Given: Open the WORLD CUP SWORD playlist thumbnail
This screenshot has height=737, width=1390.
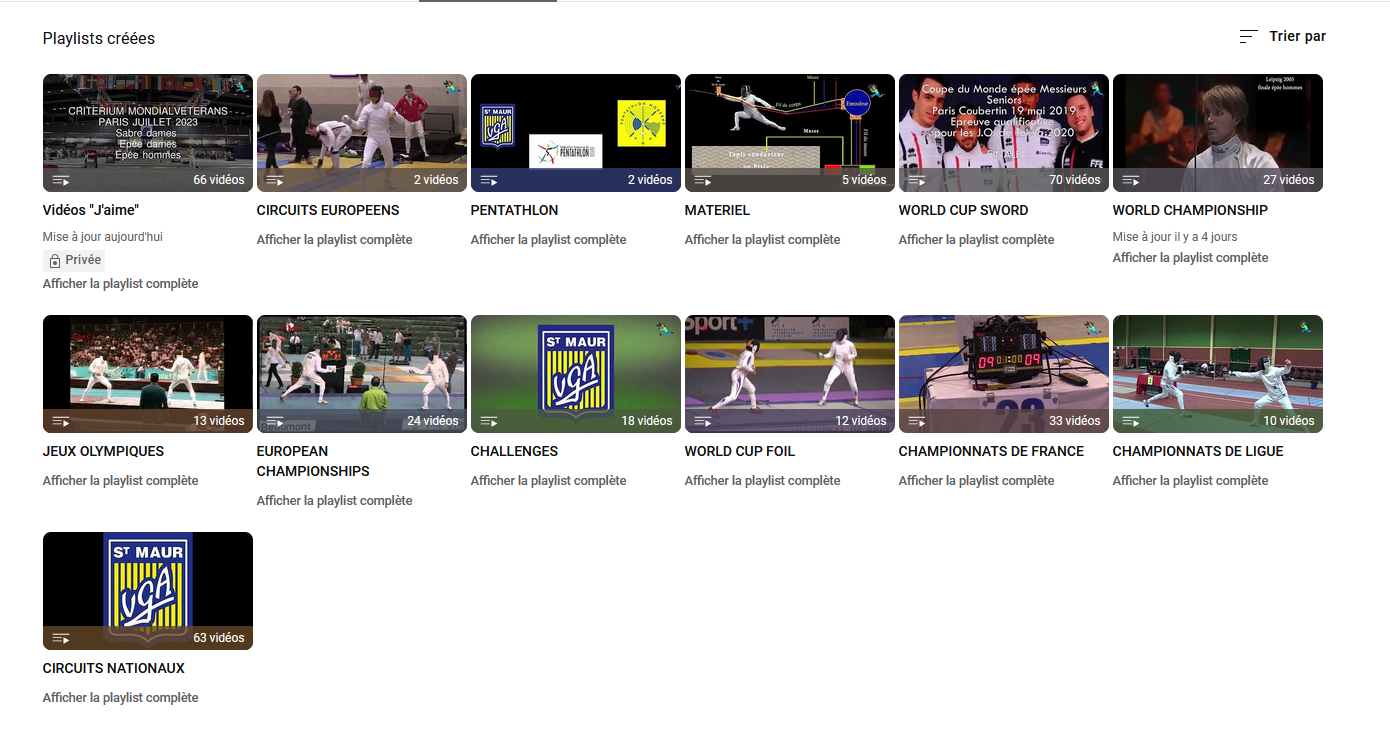Looking at the screenshot, I should coord(1004,133).
